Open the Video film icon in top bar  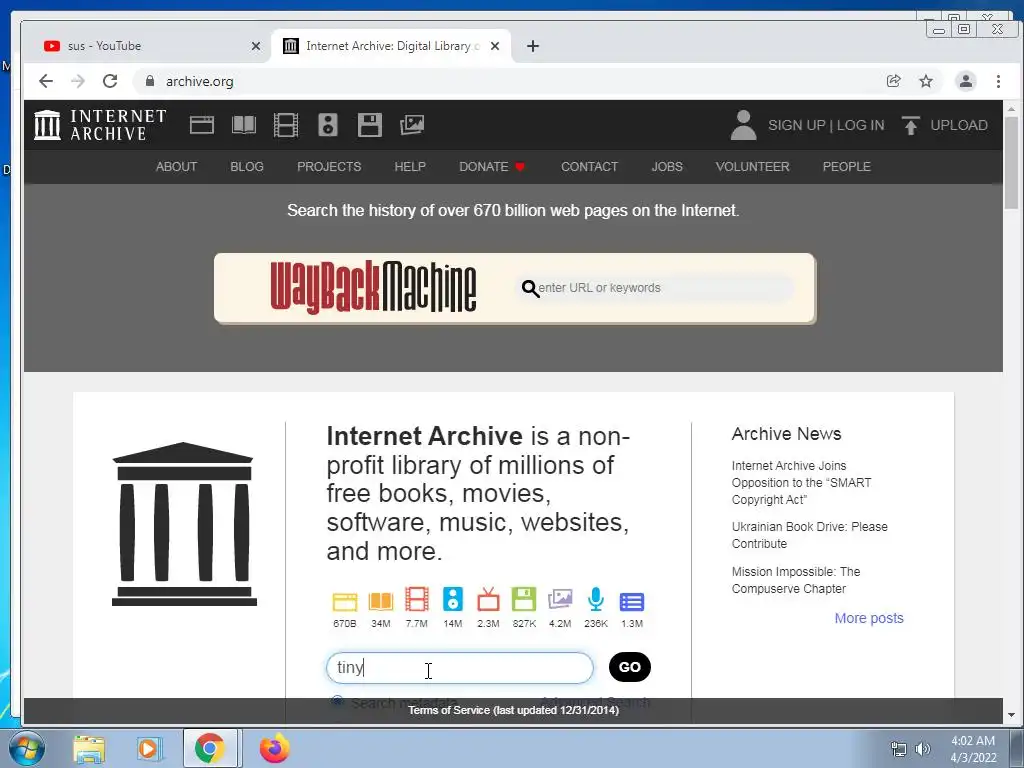tap(285, 125)
